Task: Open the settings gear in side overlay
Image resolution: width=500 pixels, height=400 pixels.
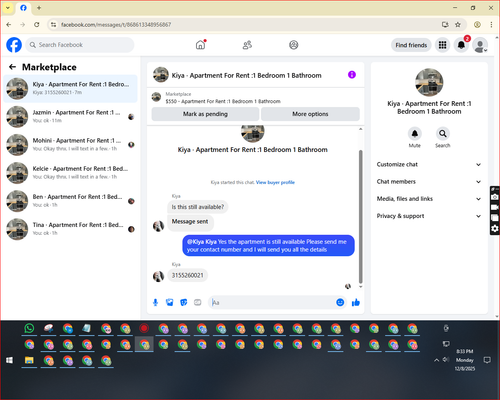Action: pos(495,228)
